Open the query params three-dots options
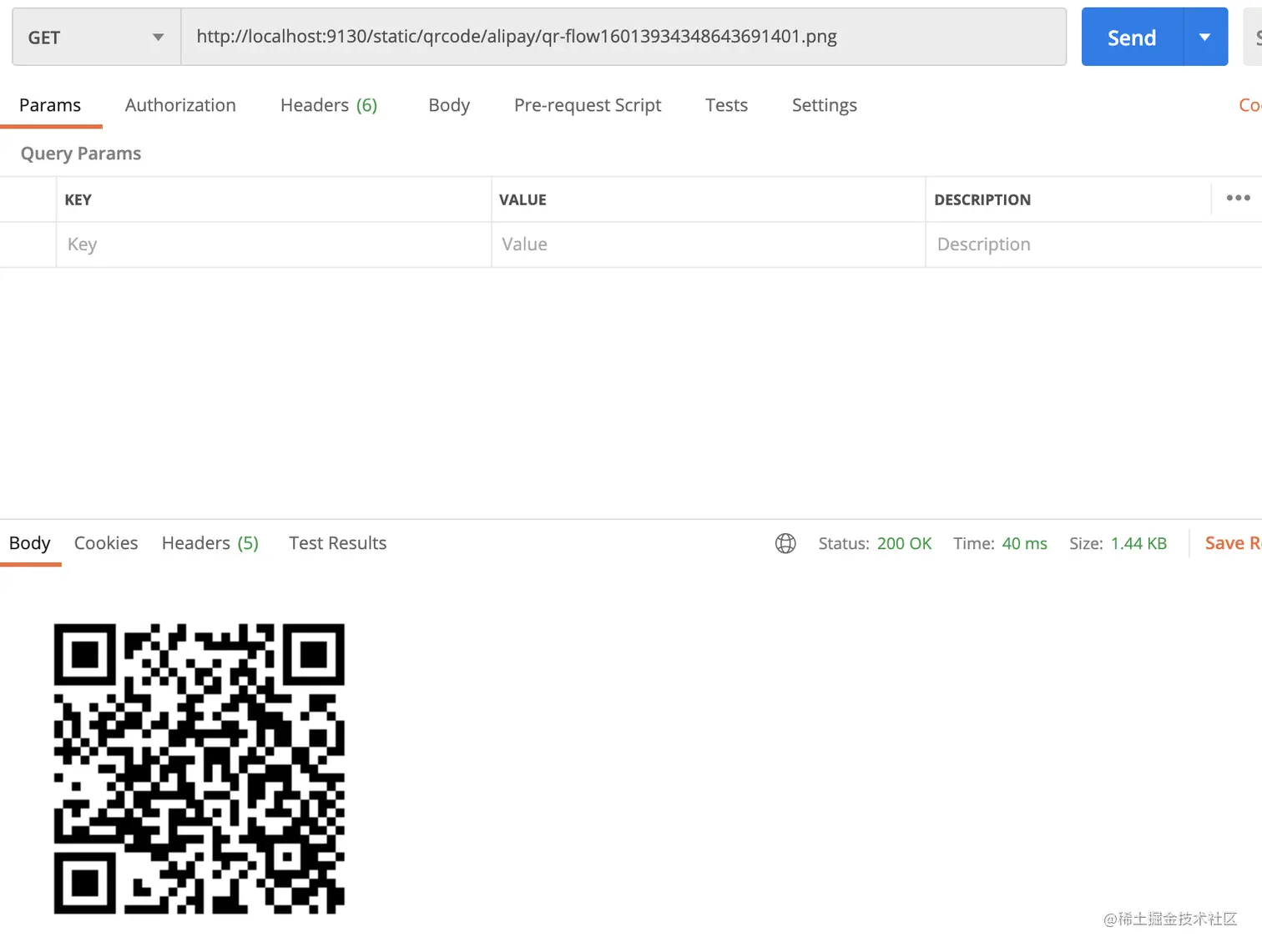This screenshot has width=1262, height=952. [x=1238, y=198]
